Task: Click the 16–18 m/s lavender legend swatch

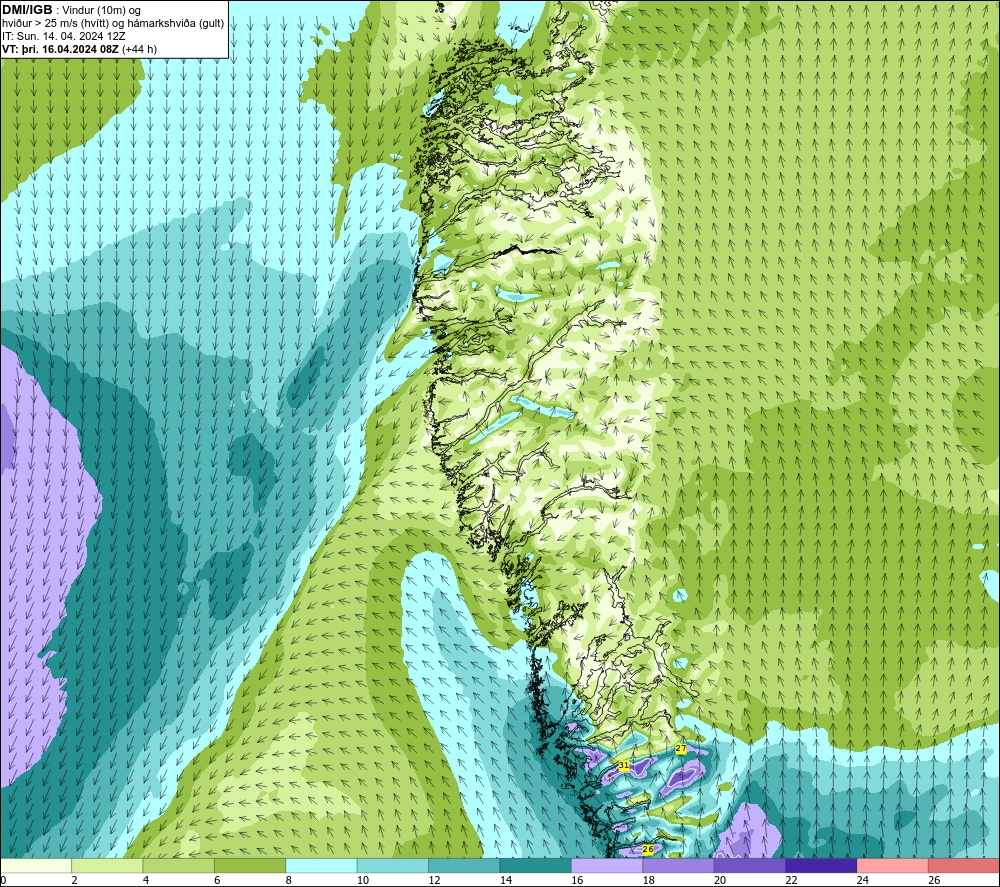Action: pos(607,865)
